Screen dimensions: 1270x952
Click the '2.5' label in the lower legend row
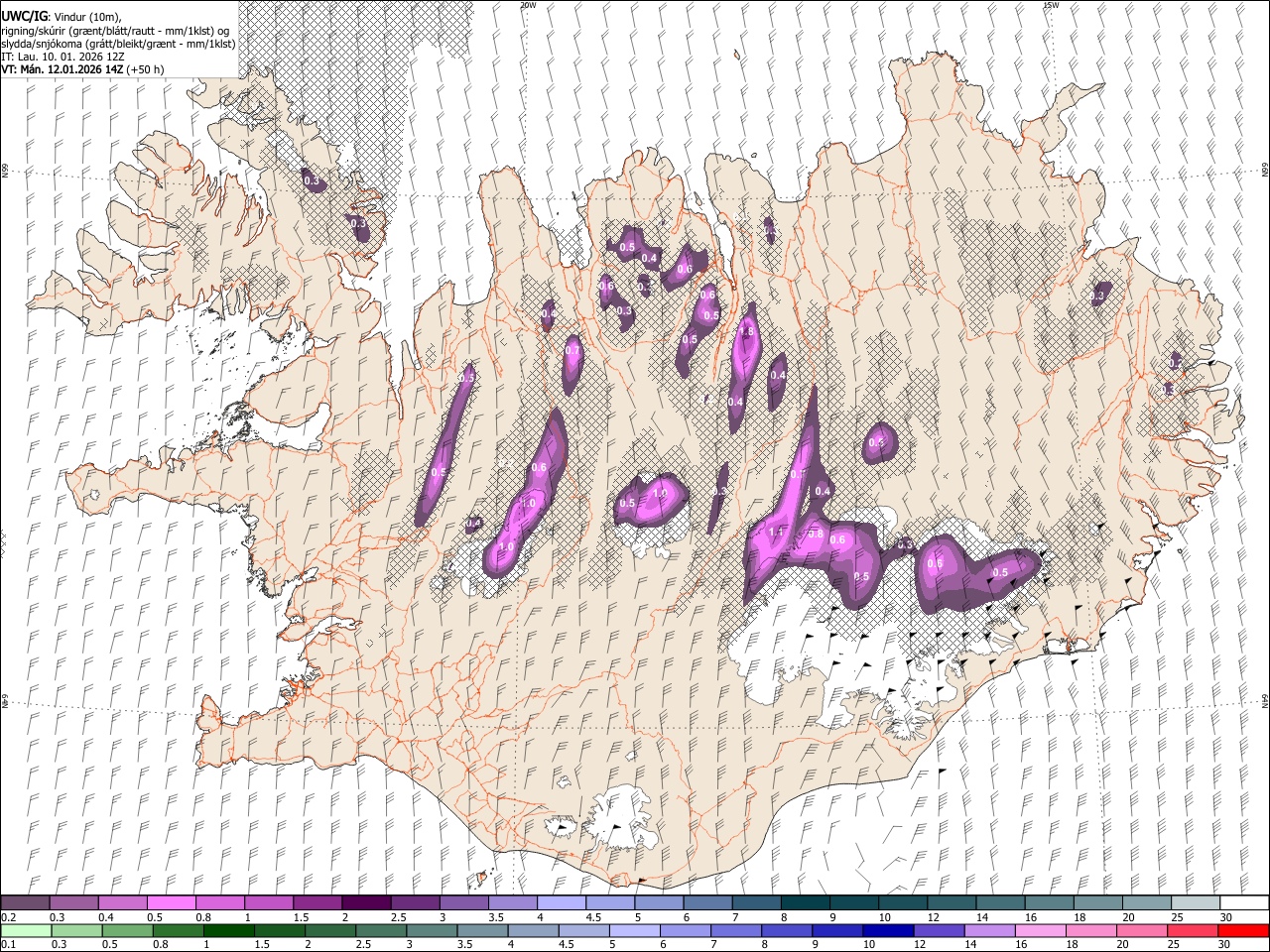coord(362,944)
